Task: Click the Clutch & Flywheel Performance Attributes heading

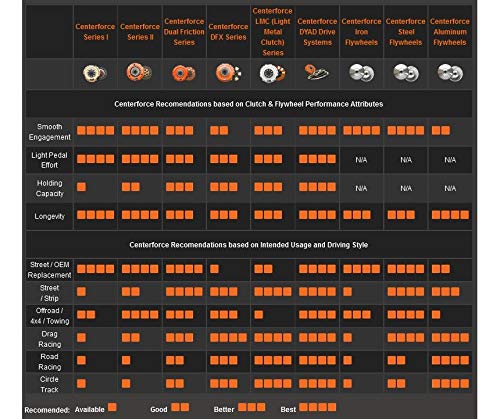Action: [249, 104]
